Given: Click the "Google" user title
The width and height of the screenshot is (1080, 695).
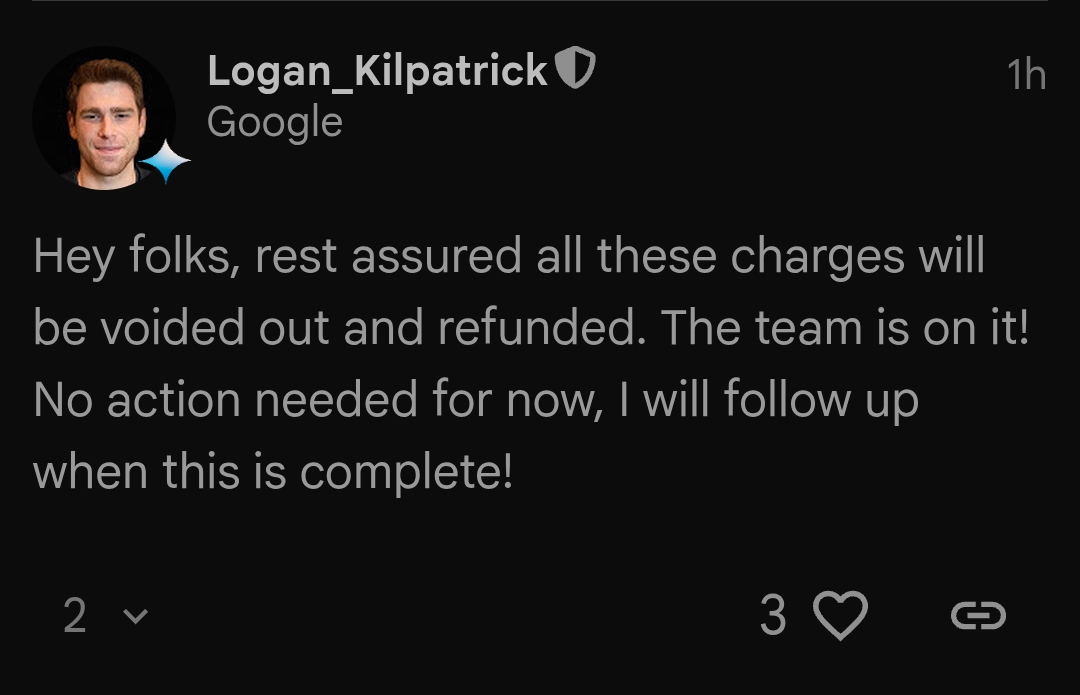Looking at the screenshot, I should (x=274, y=122).
